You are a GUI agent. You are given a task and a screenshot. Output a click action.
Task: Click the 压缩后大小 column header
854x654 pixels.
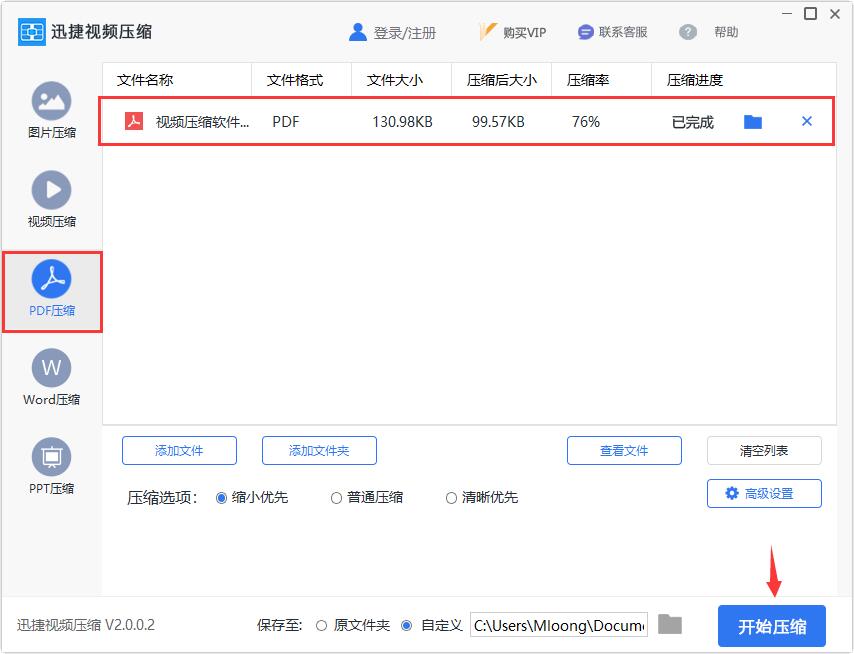[x=502, y=80]
